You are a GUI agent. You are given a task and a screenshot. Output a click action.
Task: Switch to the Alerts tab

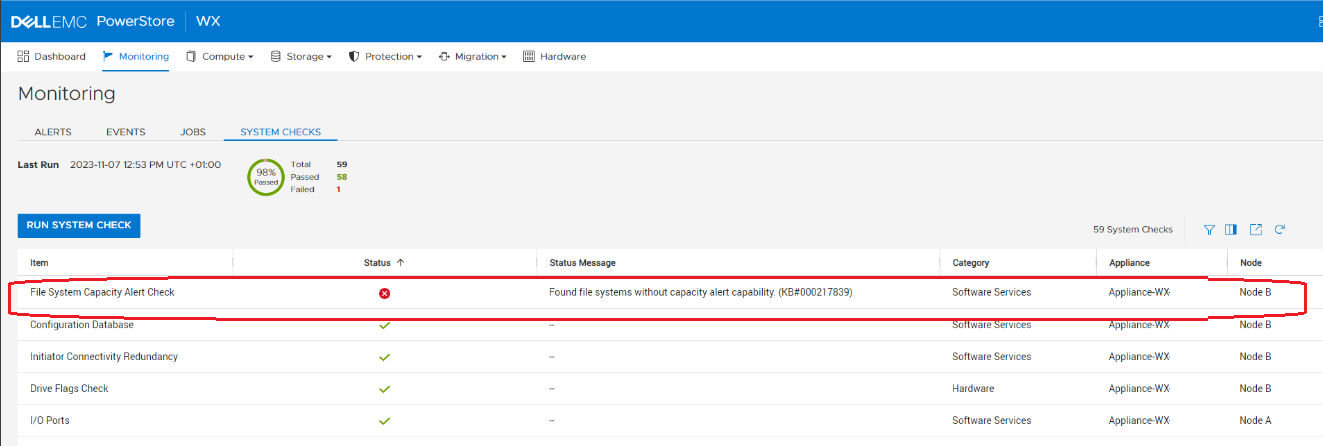(x=53, y=132)
